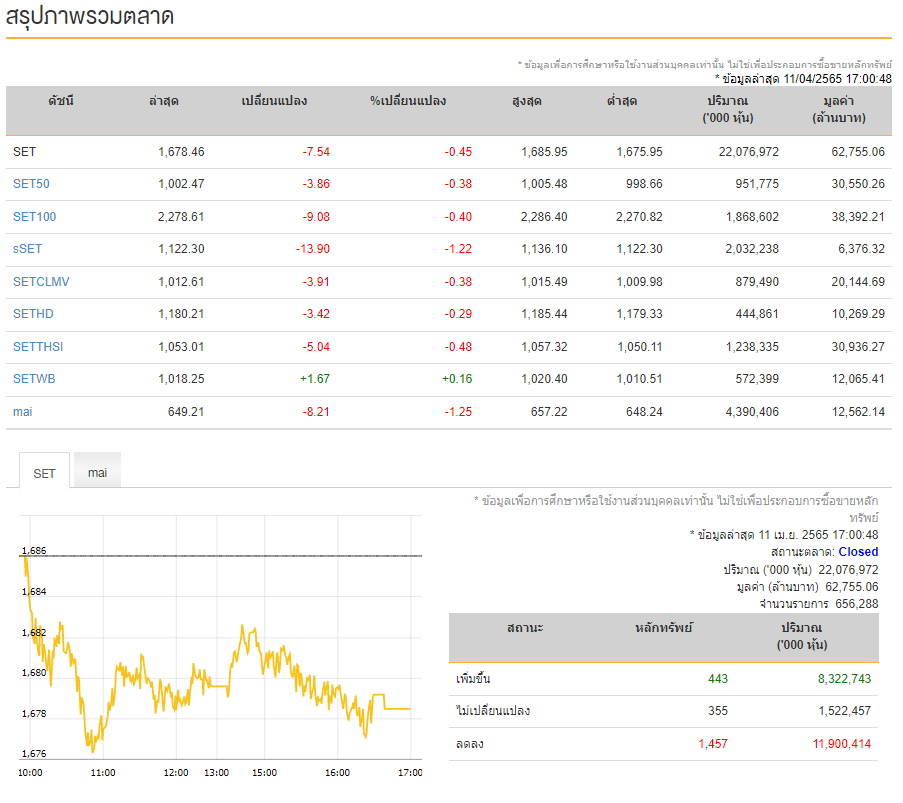Select SETTHSI high value 1,057.32

click(x=544, y=347)
